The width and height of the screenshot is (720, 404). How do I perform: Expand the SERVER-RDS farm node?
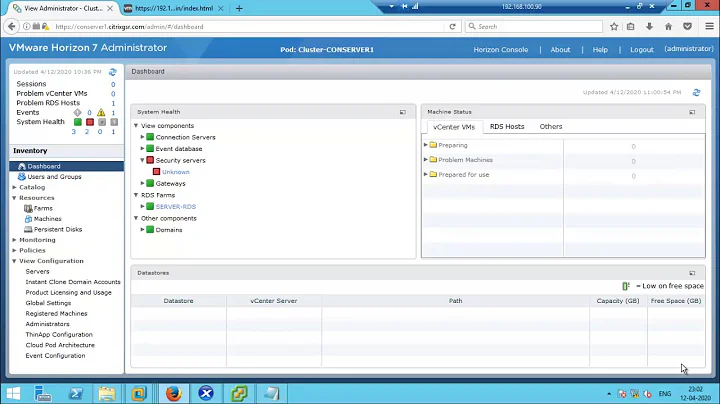click(142, 206)
